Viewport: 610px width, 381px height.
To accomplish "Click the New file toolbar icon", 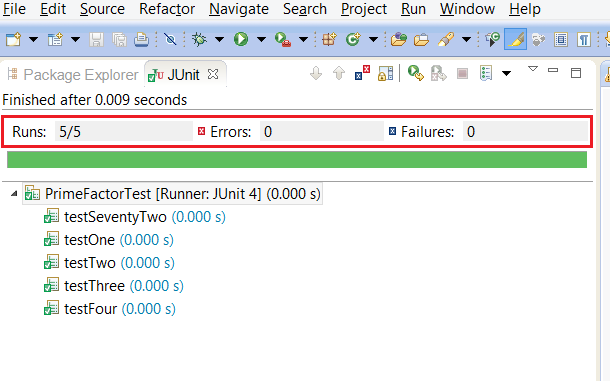I will pos(13,39).
